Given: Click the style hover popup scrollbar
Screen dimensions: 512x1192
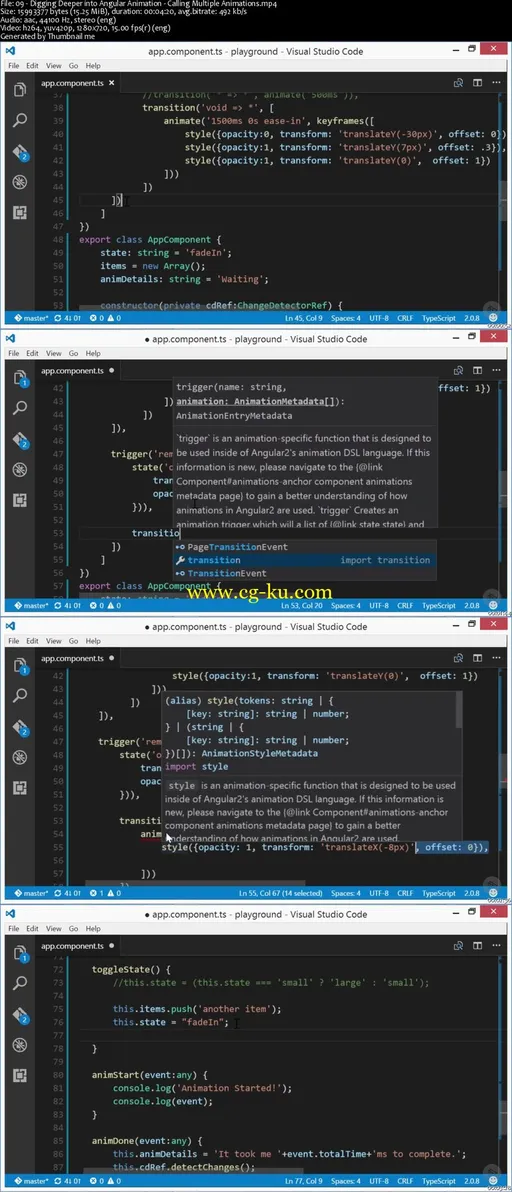Looking at the screenshot, I should point(458,709).
